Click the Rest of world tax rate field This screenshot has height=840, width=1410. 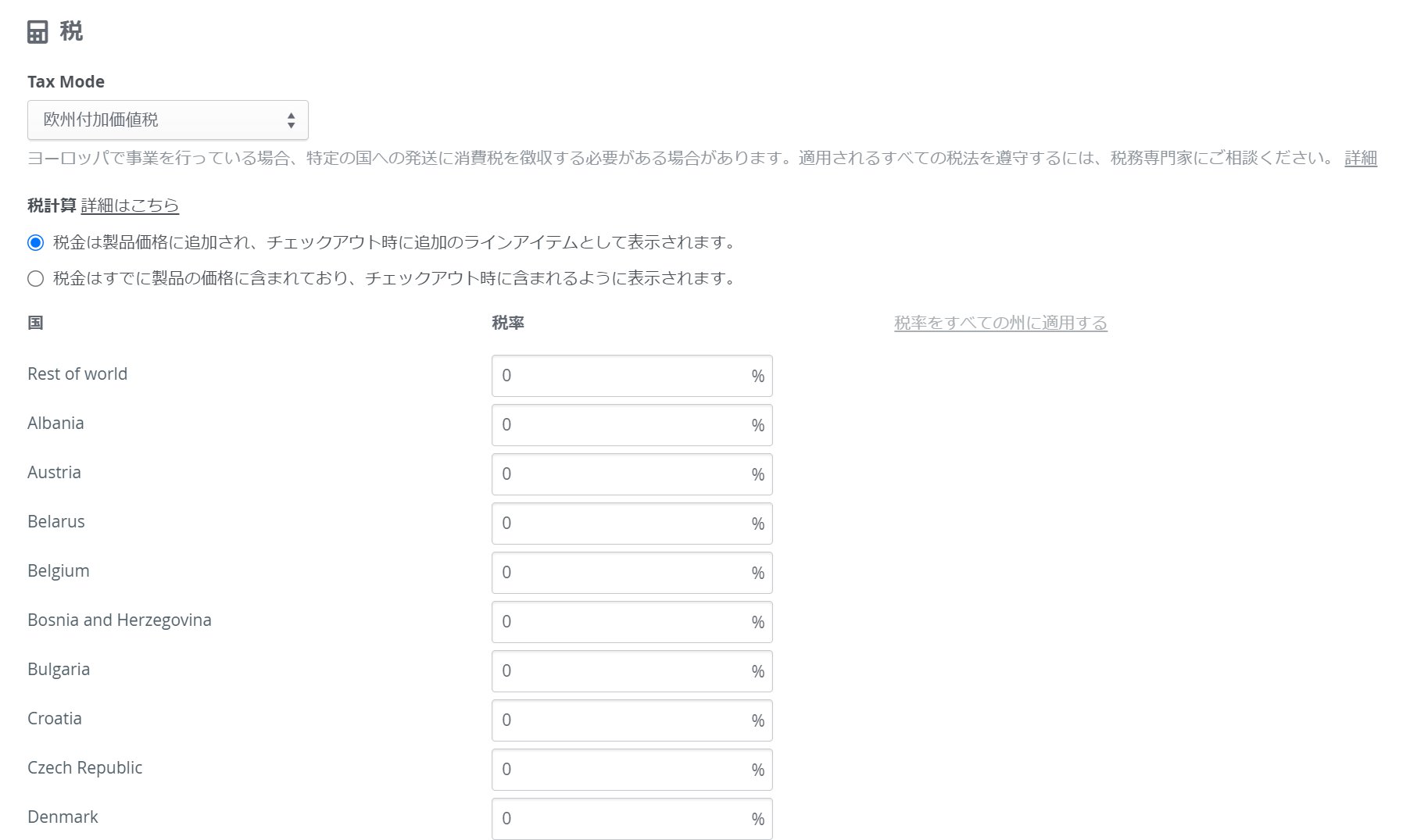point(632,376)
